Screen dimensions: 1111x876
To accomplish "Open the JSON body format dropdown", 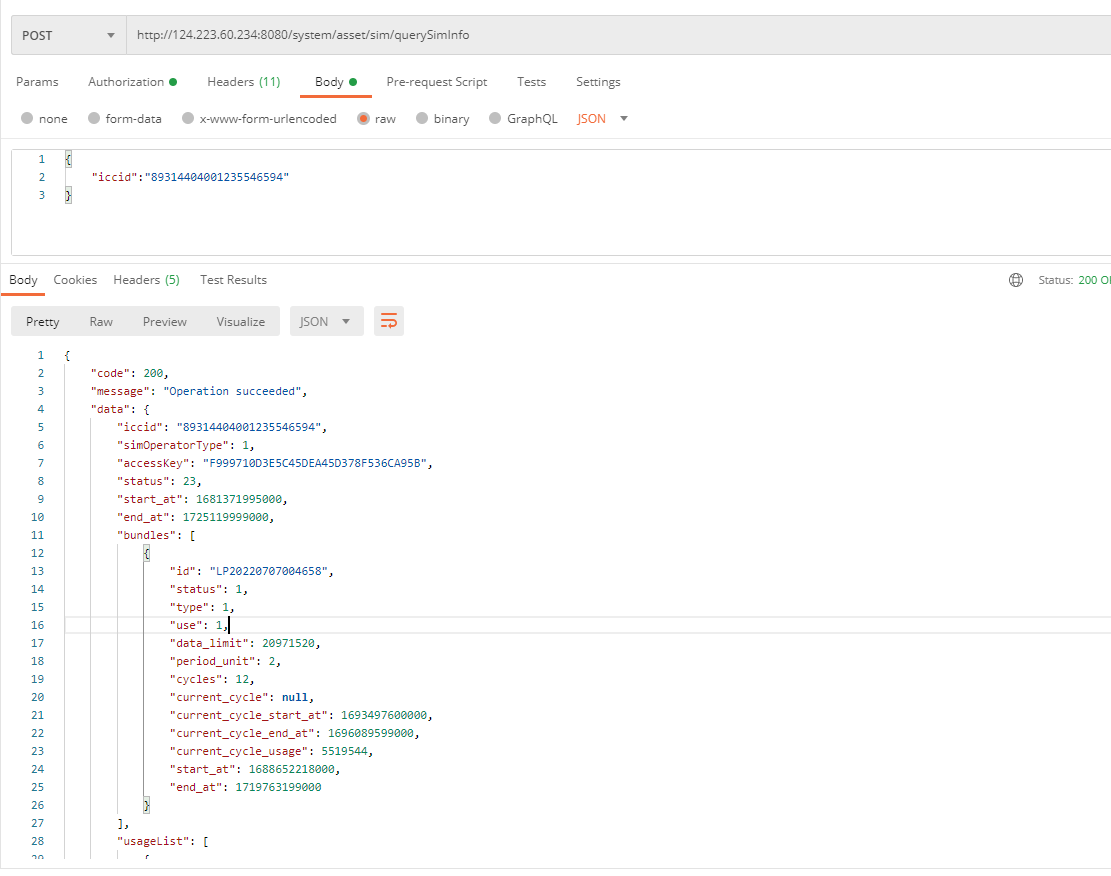I will (x=603, y=118).
